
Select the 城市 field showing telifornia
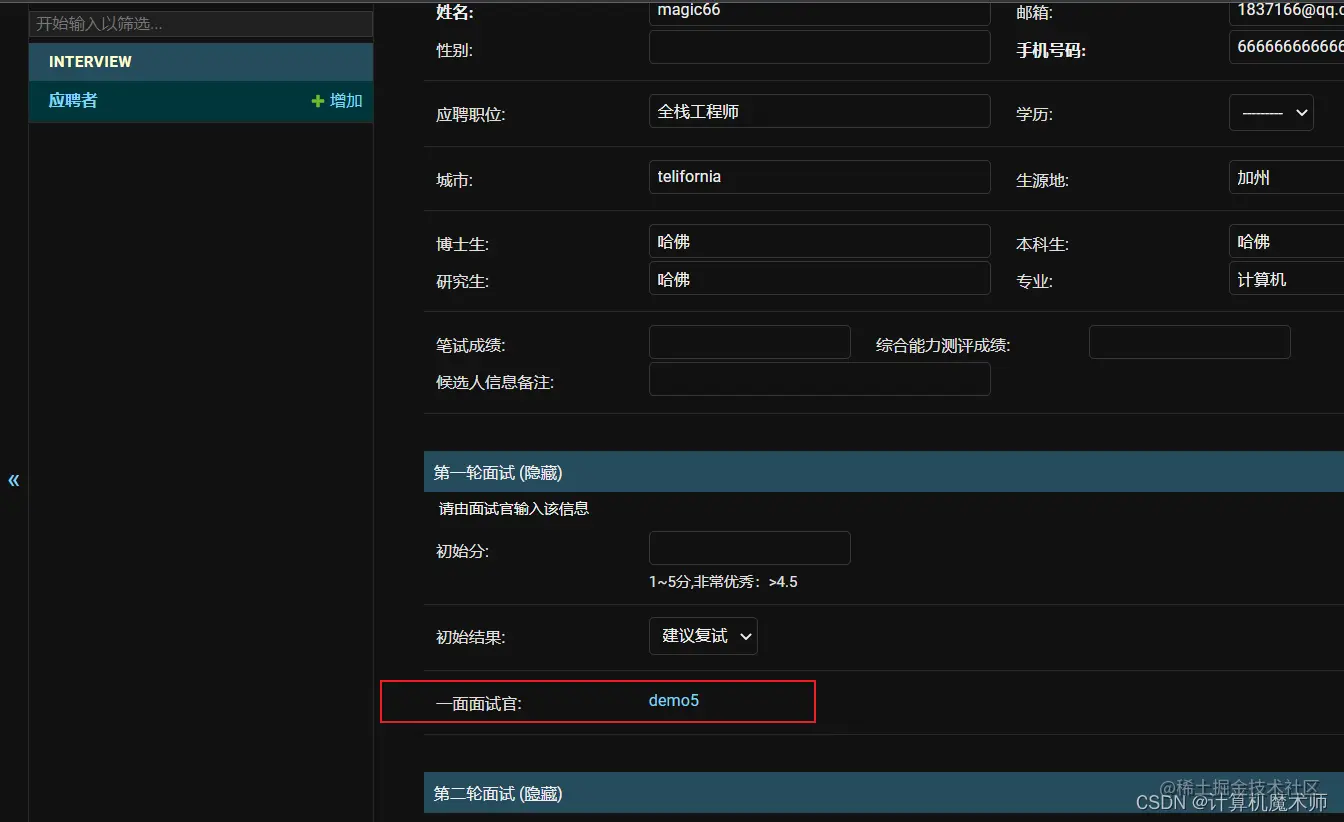coord(819,176)
